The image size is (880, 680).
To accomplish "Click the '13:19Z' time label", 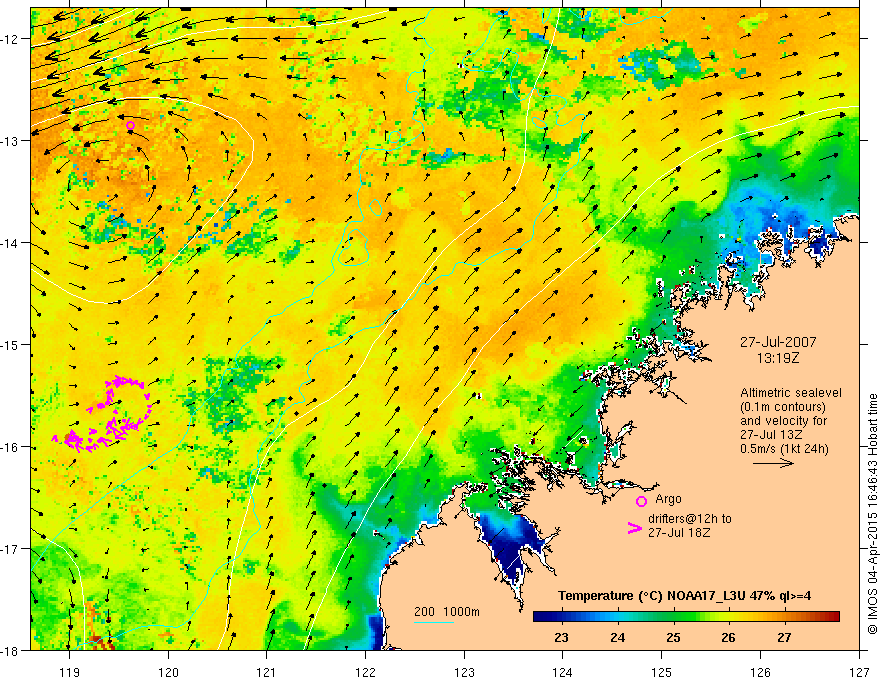I will coord(777,358).
